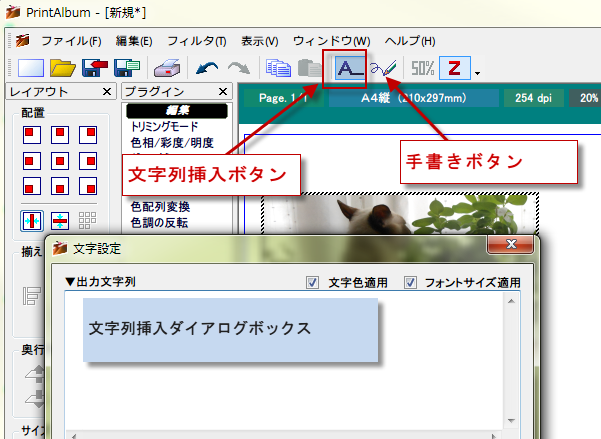Expand the dropdown arrow beside the Z button

(x=478, y=73)
